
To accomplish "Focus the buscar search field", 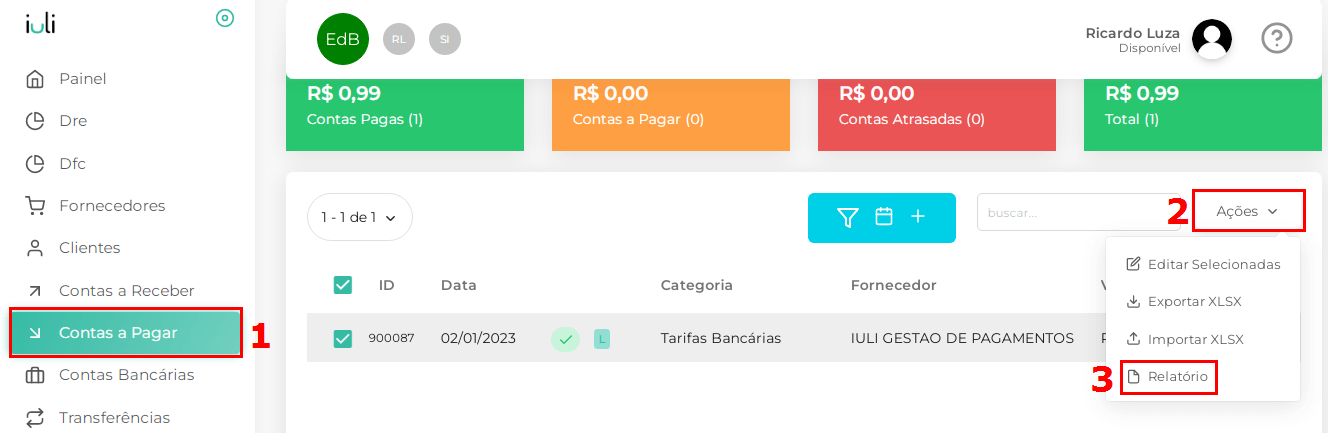I will (1078, 212).
